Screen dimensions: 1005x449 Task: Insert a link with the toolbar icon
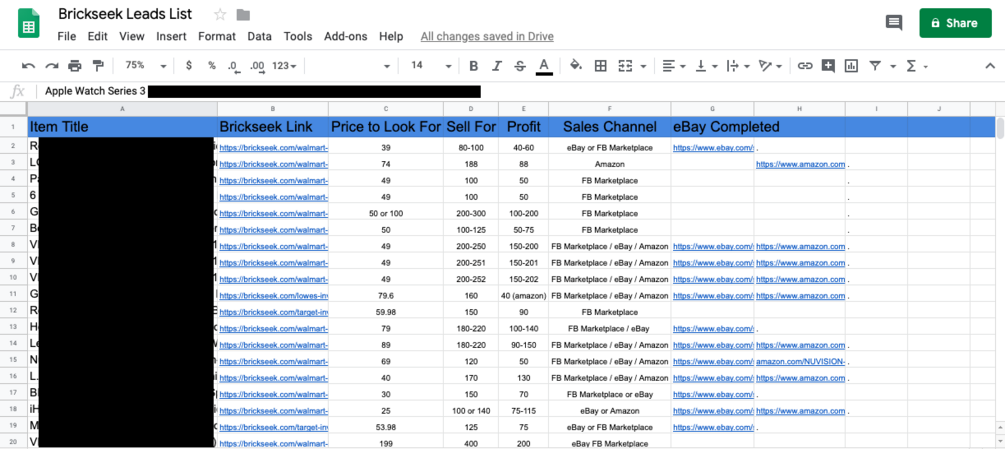tap(805, 65)
